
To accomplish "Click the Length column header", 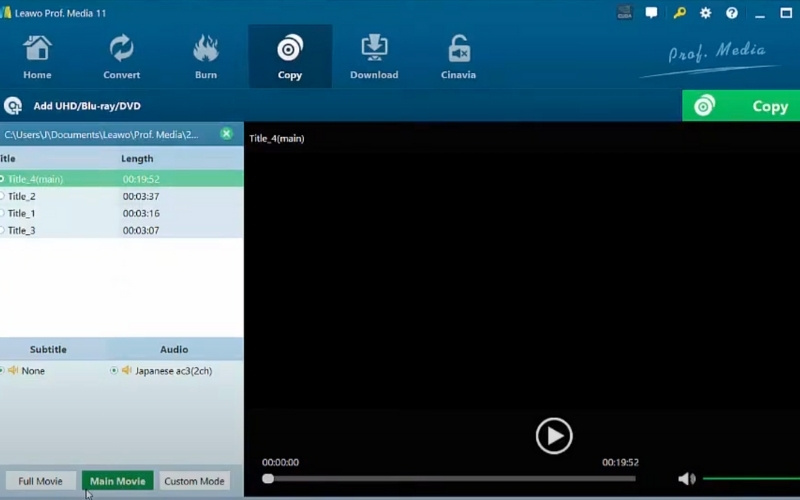I will tap(137, 159).
